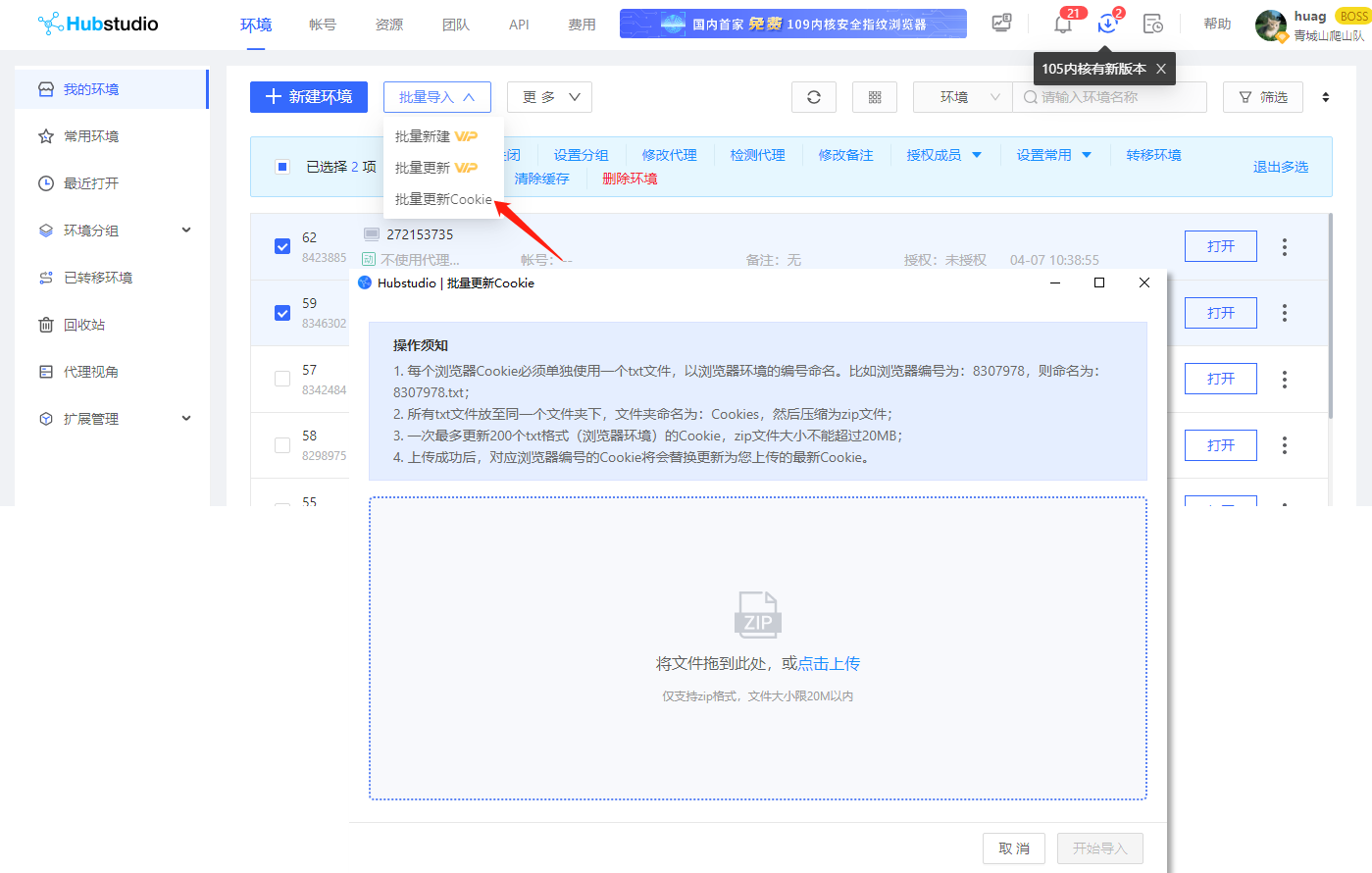The height and width of the screenshot is (873, 1372).
Task: Switch to the 帐号 tab
Action: (x=323, y=25)
